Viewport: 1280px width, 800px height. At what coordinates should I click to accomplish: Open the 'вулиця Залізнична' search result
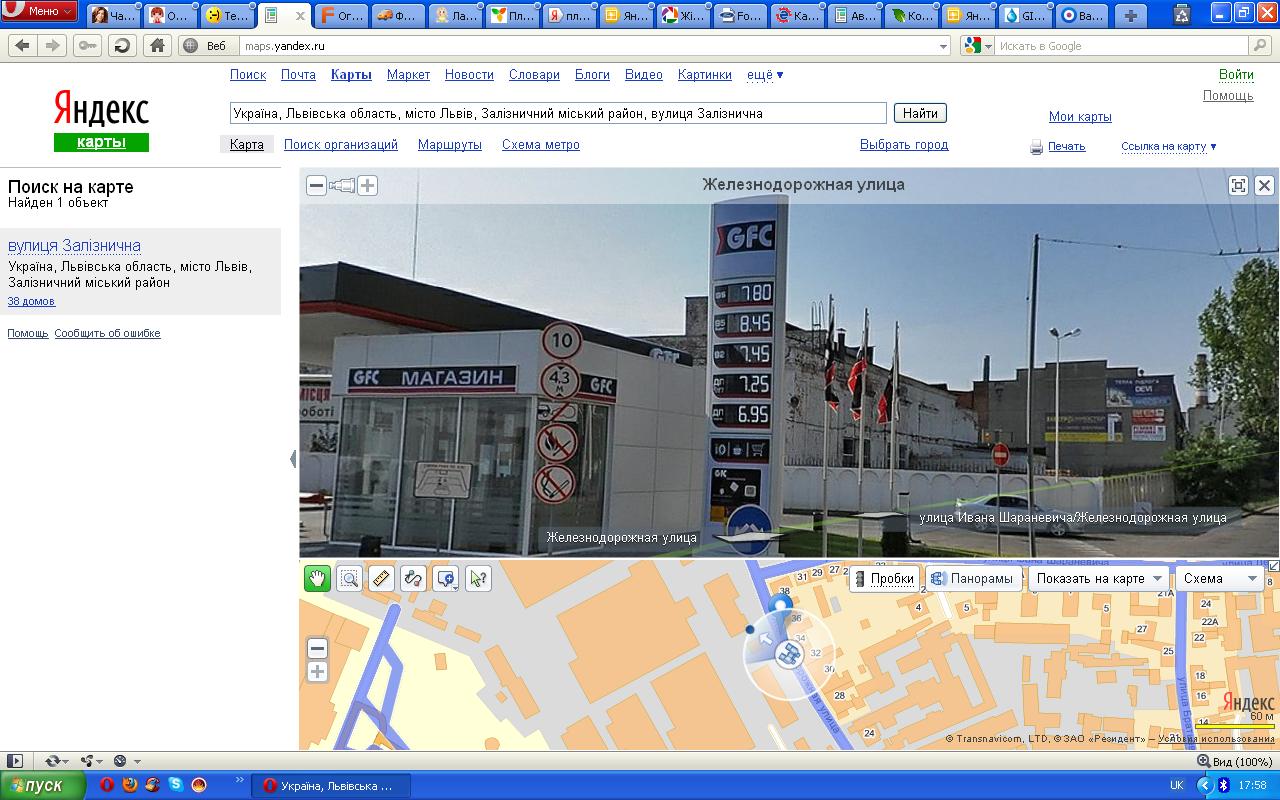tap(74, 245)
